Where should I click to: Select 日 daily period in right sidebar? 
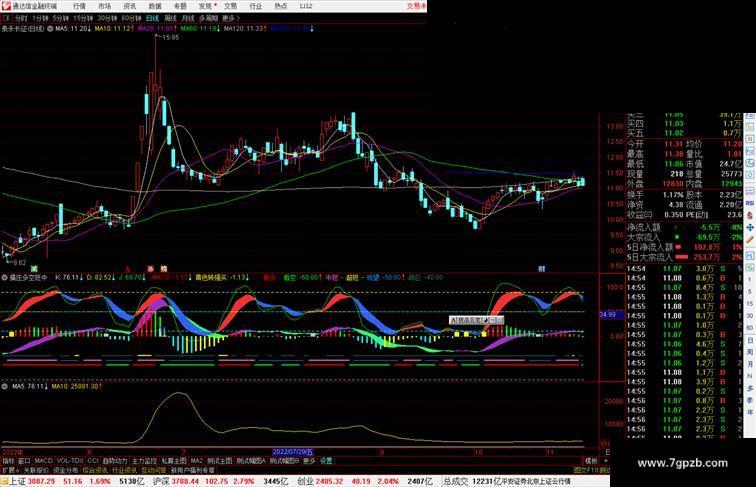(x=750, y=339)
